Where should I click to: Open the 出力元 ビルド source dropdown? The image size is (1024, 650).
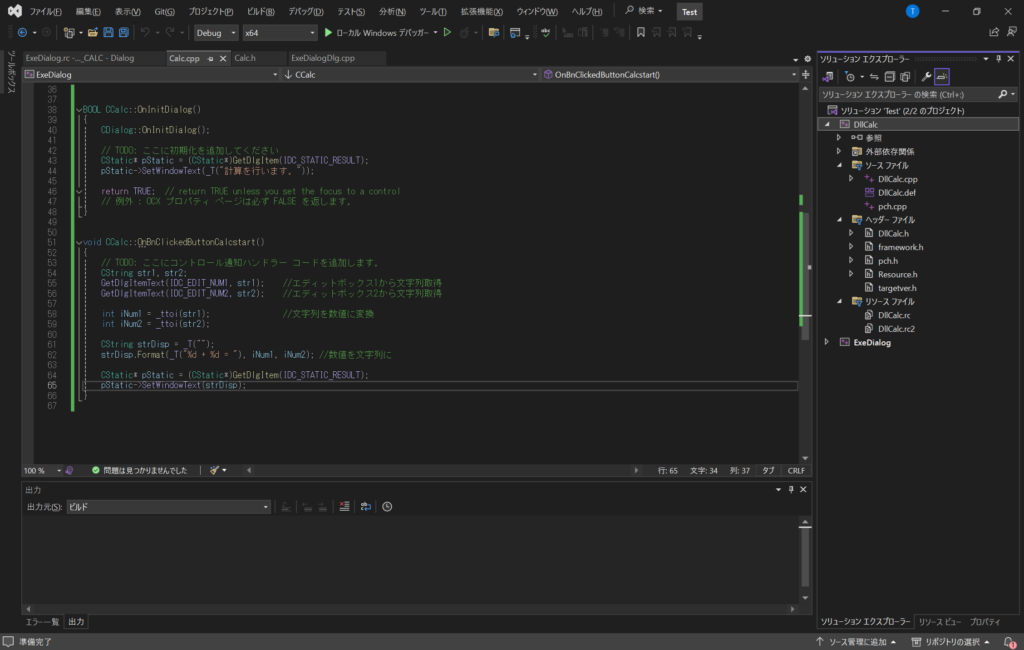pos(168,507)
